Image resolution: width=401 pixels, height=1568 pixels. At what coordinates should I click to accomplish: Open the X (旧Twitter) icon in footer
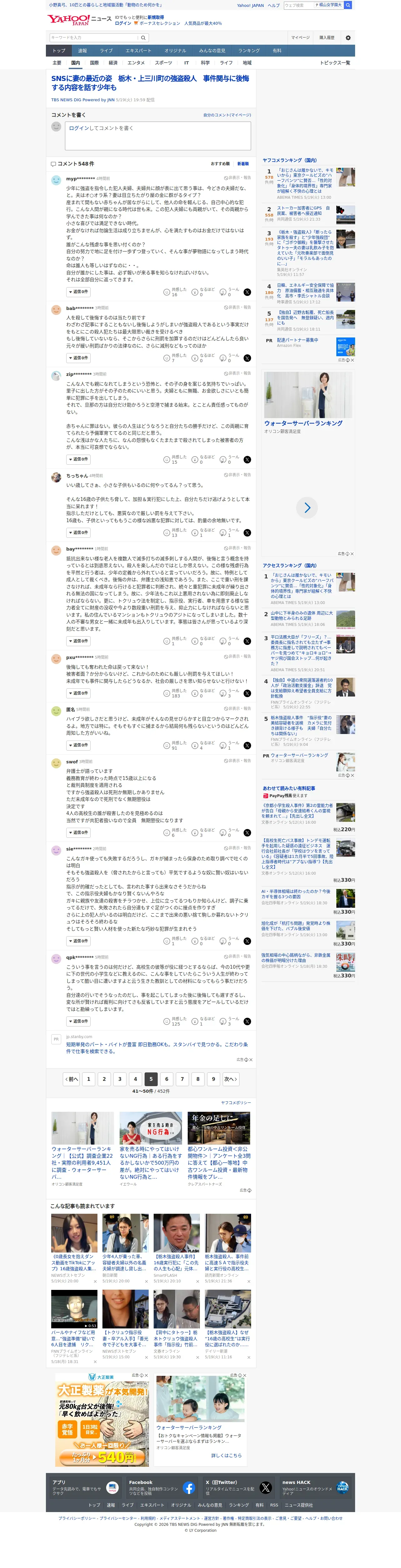tap(265, 1488)
